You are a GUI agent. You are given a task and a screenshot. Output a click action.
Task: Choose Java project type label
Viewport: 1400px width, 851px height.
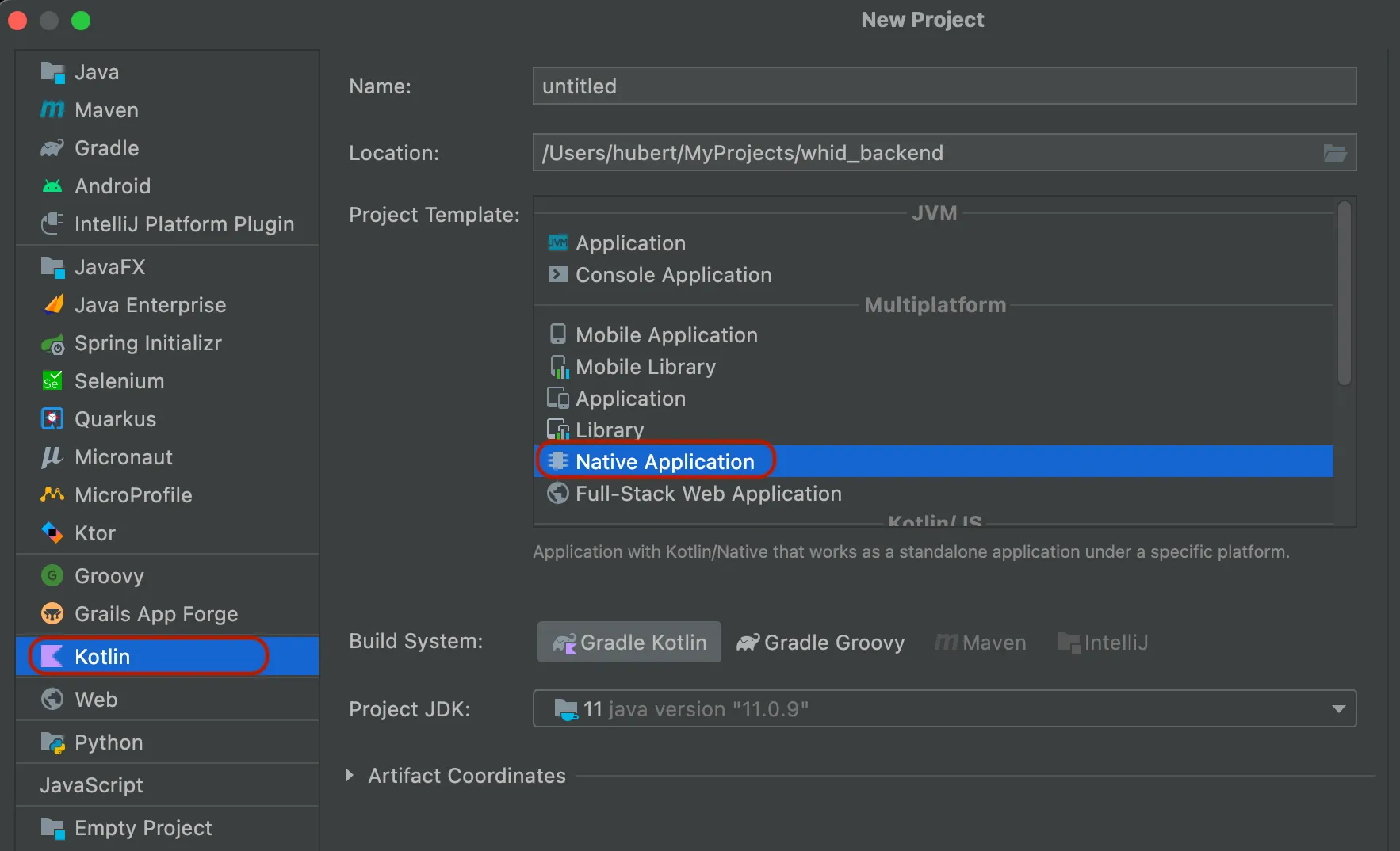pyautogui.click(x=97, y=72)
